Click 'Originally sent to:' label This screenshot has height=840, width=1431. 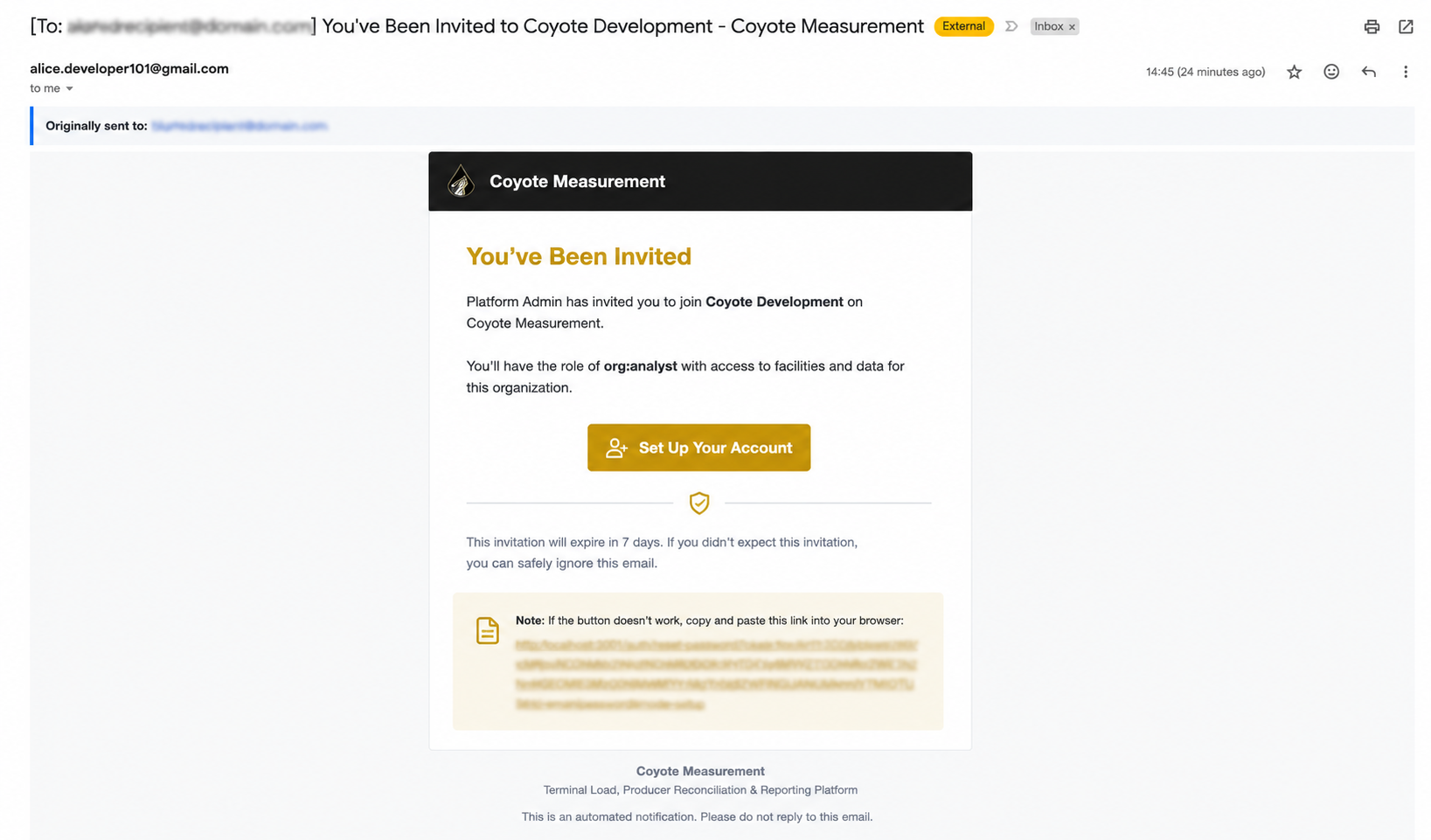96,126
